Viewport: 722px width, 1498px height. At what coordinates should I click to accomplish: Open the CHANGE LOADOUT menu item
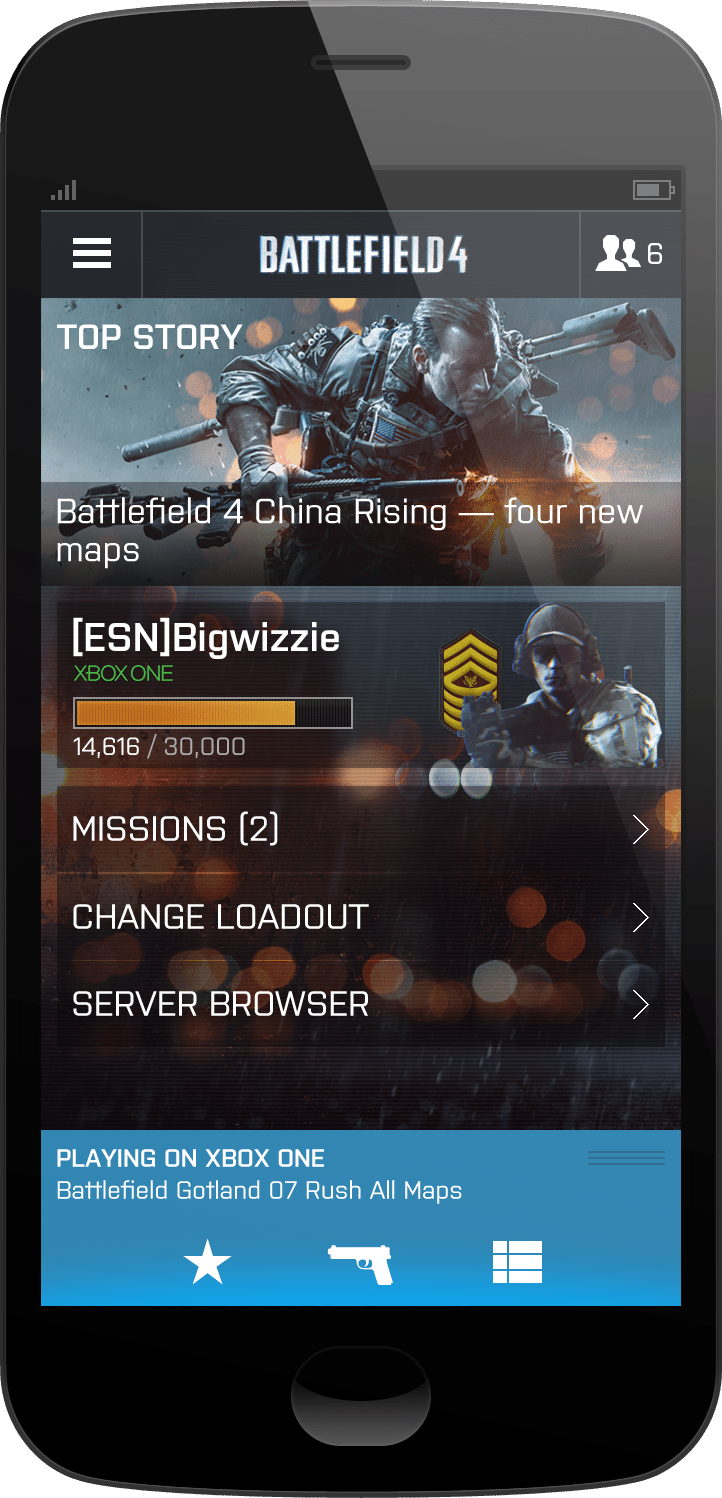(361, 917)
